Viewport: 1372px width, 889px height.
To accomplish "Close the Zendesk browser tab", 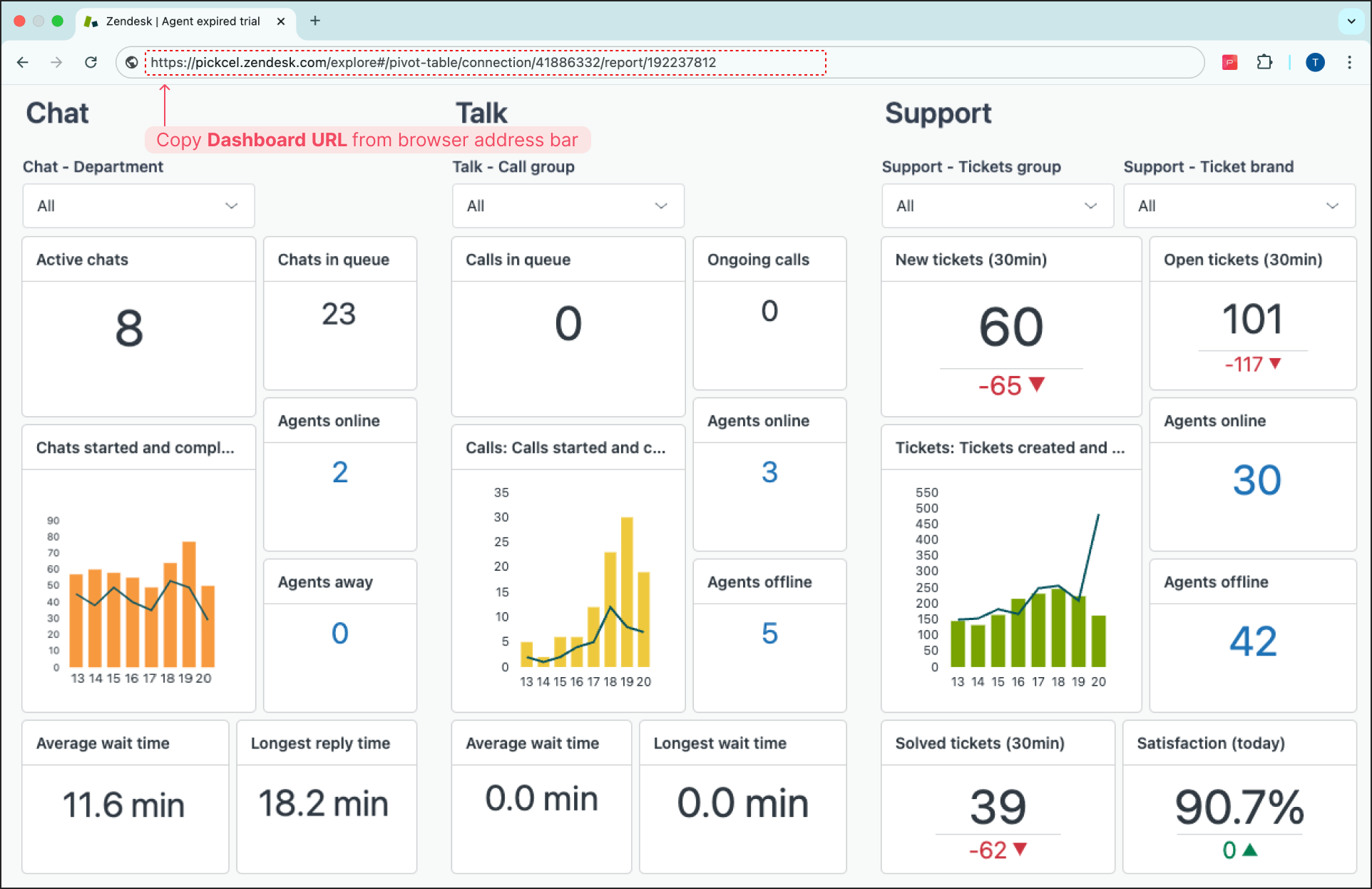I will pos(281,21).
